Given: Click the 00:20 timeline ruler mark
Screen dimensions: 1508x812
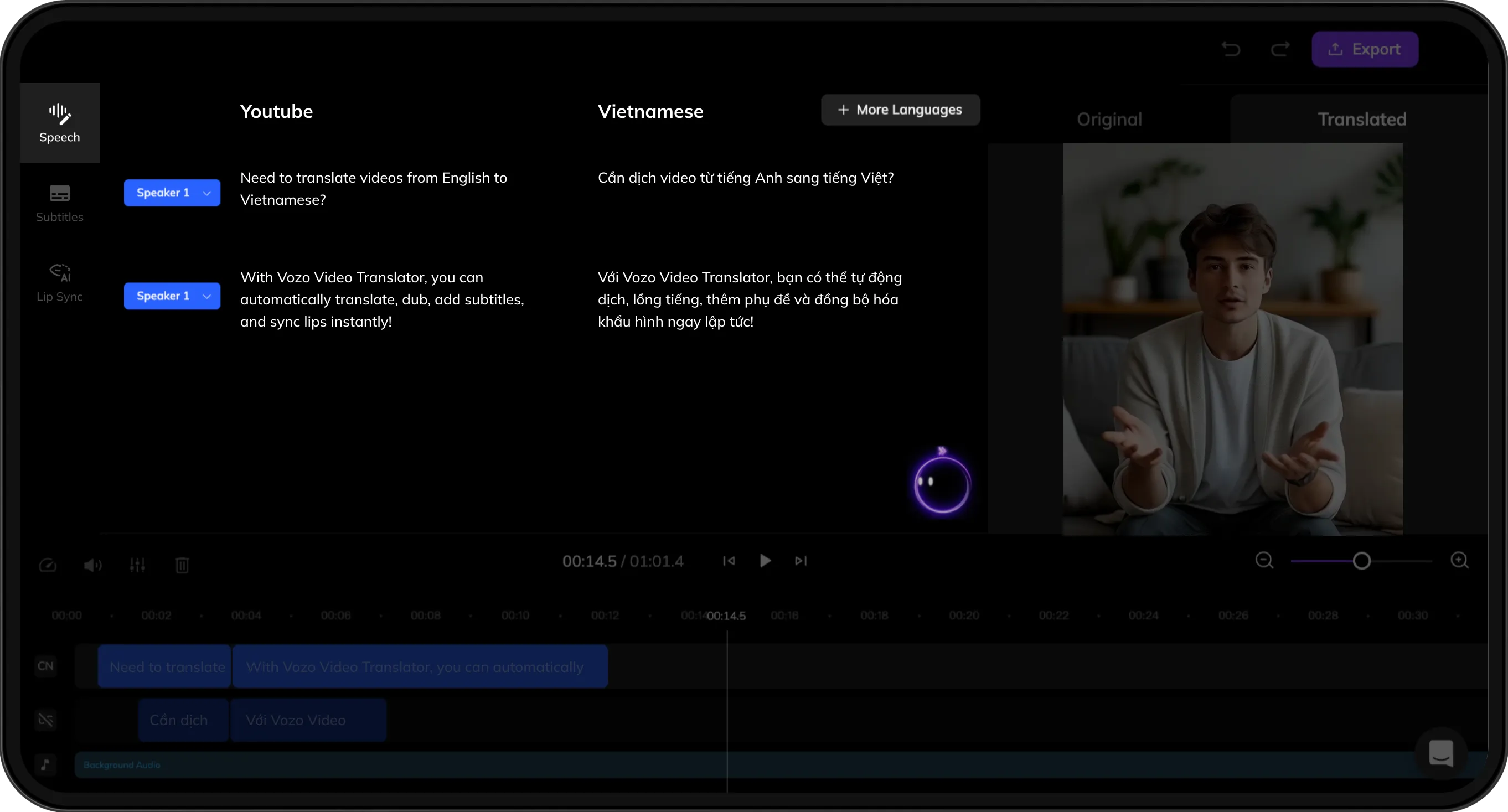Looking at the screenshot, I should point(964,616).
